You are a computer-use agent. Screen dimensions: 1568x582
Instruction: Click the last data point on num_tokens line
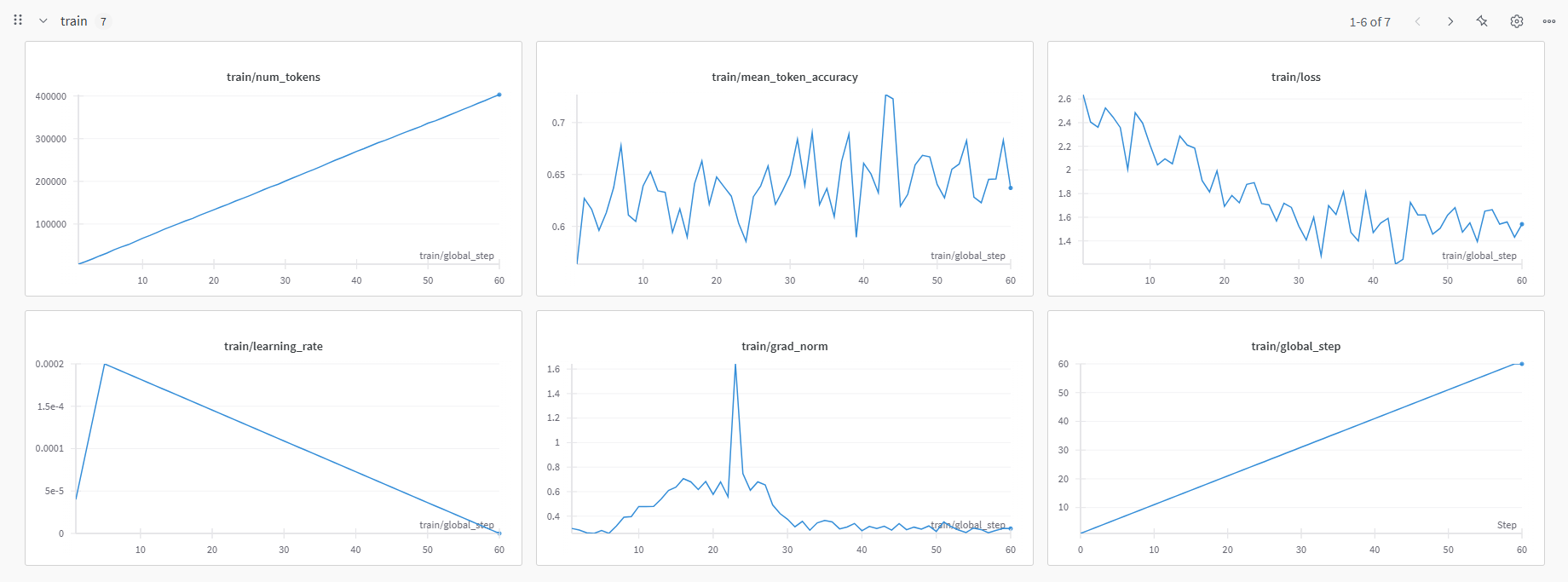pyautogui.click(x=499, y=95)
